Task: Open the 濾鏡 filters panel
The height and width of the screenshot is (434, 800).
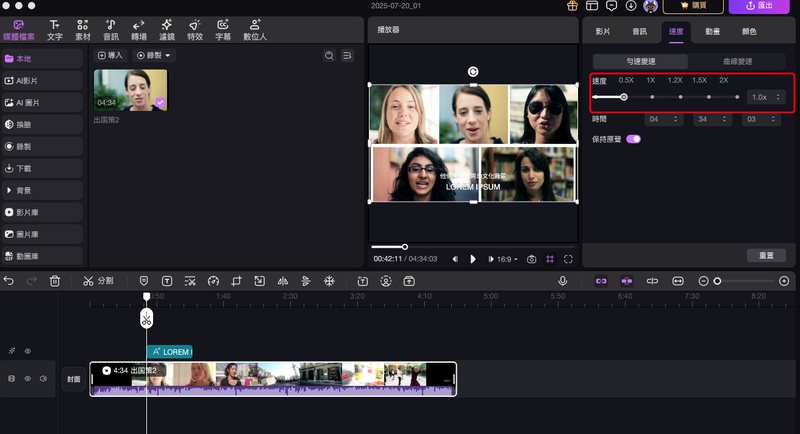Action: pyautogui.click(x=167, y=30)
